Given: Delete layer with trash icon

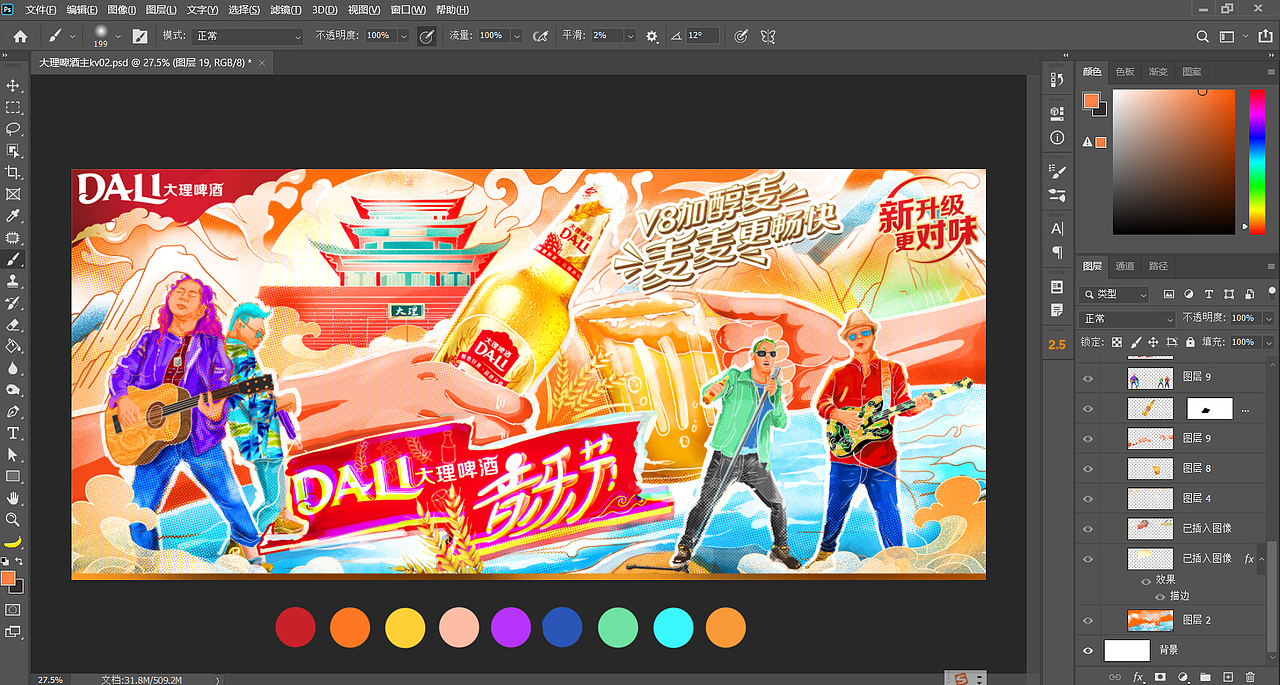Looking at the screenshot, I should (x=1251, y=677).
